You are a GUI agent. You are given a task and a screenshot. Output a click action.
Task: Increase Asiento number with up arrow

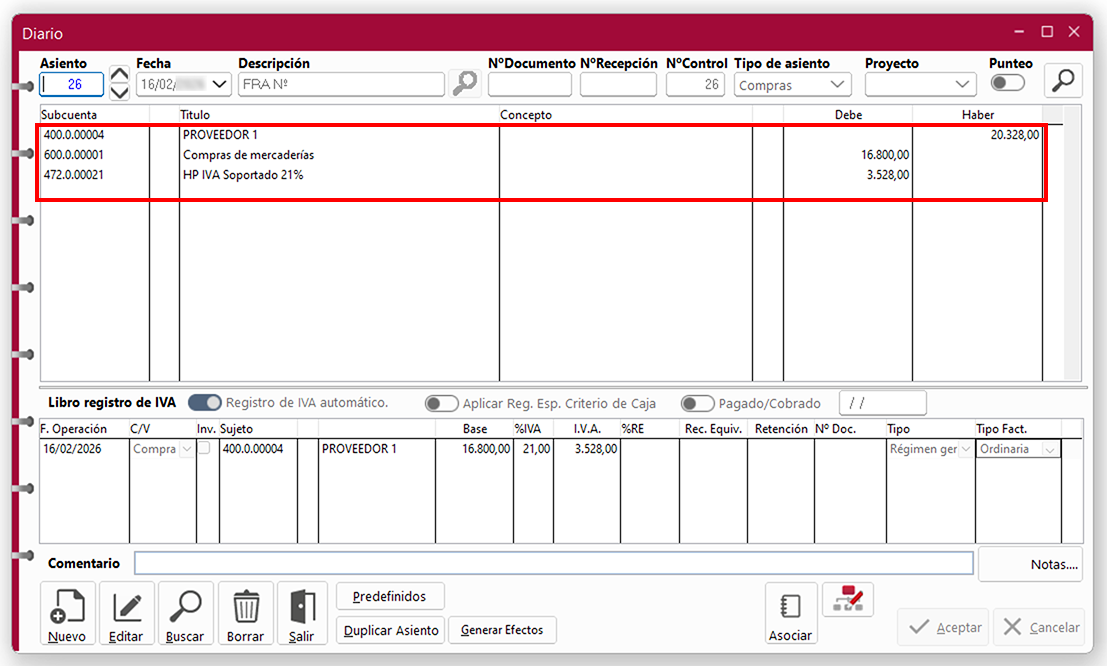coord(119,75)
